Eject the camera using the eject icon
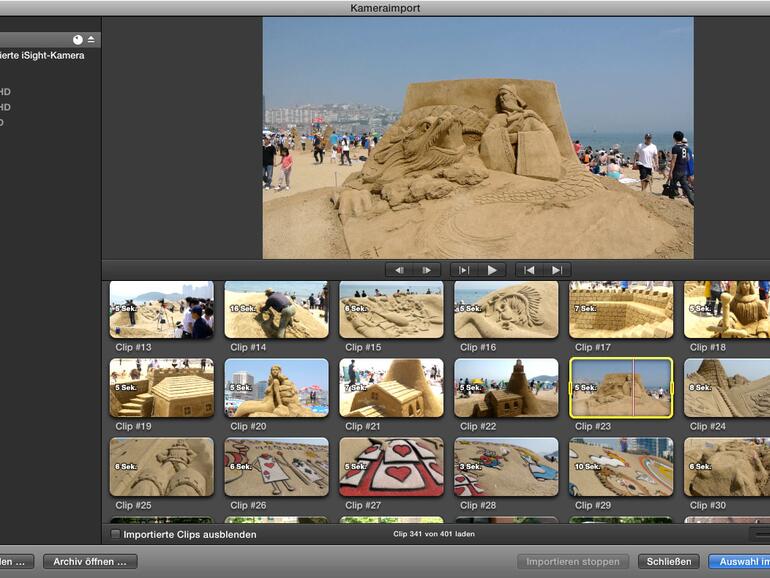 tap(91, 40)
